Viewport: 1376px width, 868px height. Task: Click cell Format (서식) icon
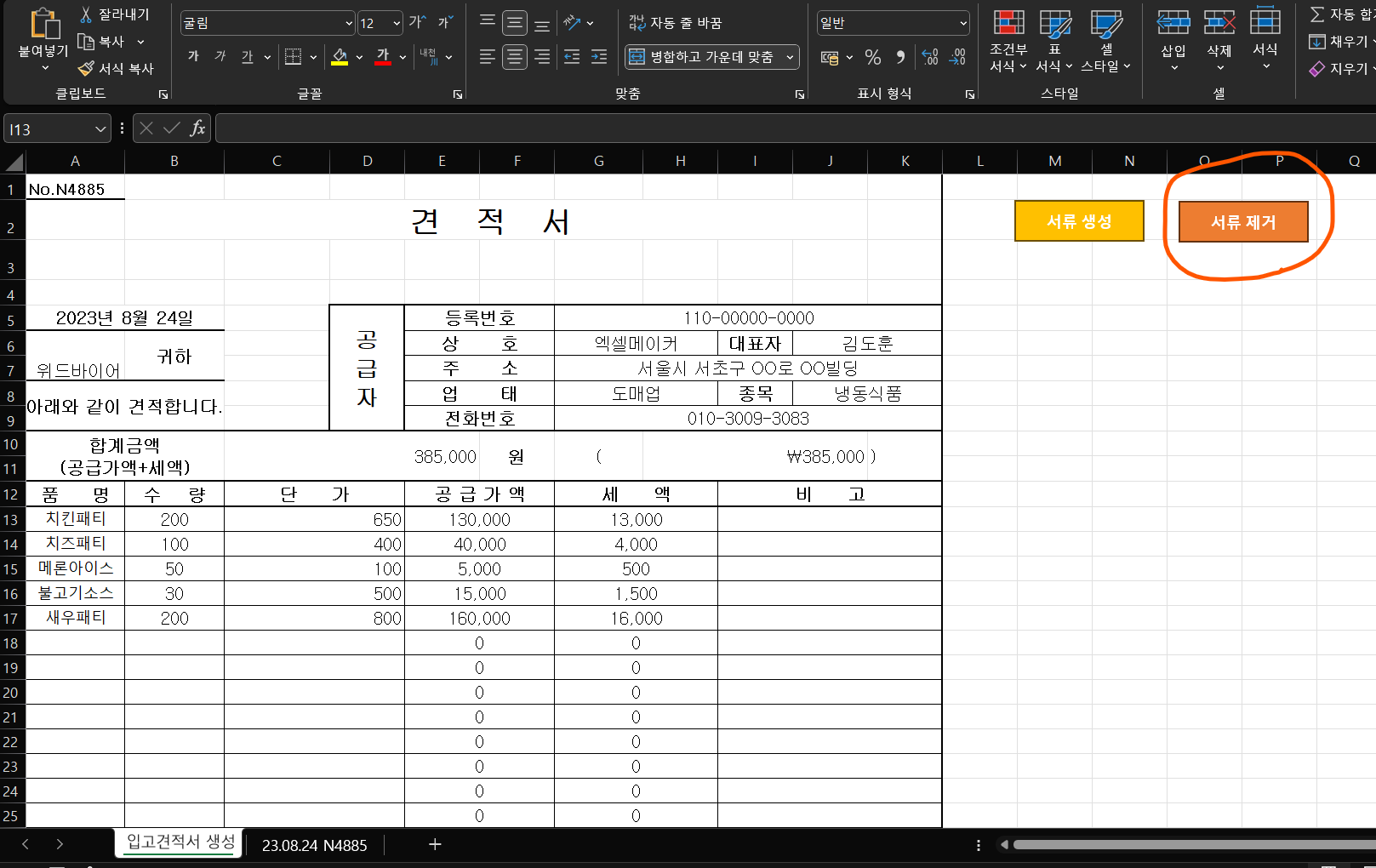(1265, 22)
